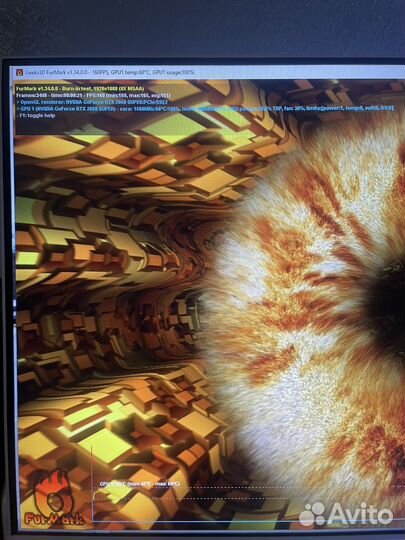Click the GPU1 usage readout in title bar
The height and width of the screenshot is (540, 405).
(173, 72)
